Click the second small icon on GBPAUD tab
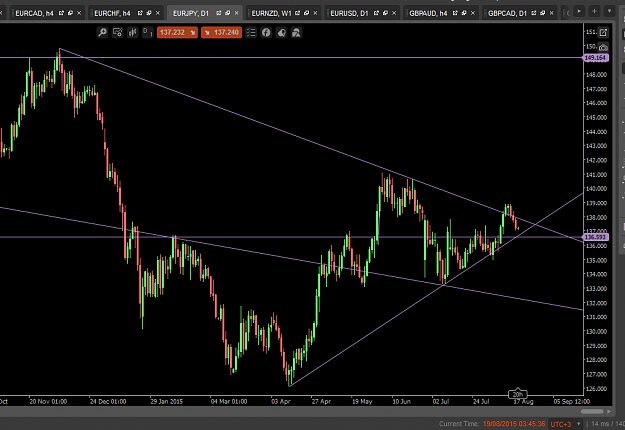 coord(464,13)
